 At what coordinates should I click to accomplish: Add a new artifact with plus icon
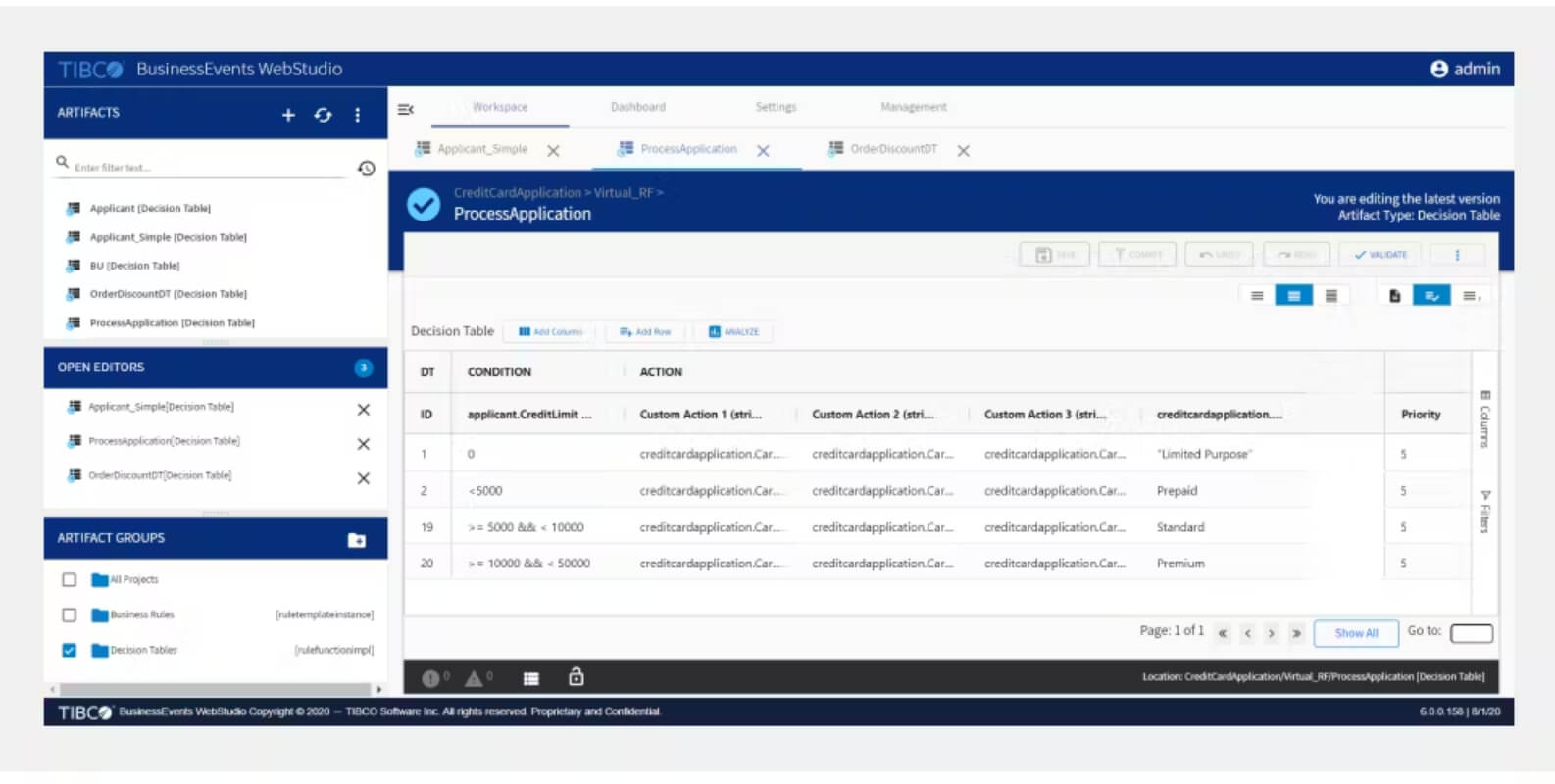coord(288,115)
